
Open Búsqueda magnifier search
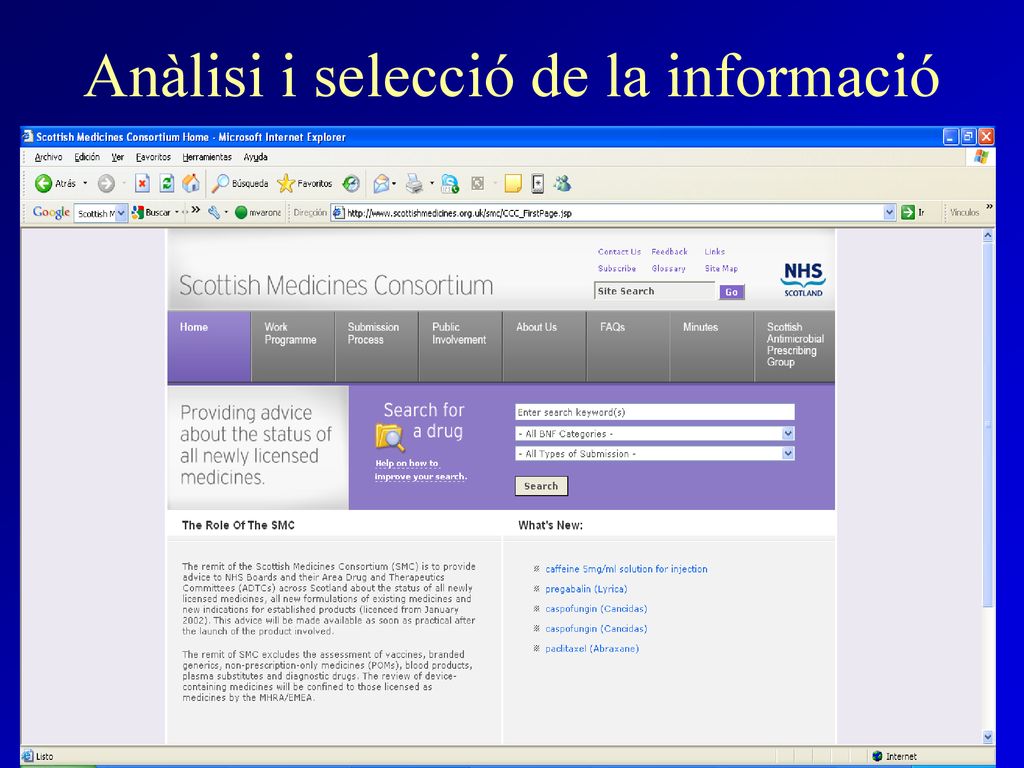tap(240, 184)
